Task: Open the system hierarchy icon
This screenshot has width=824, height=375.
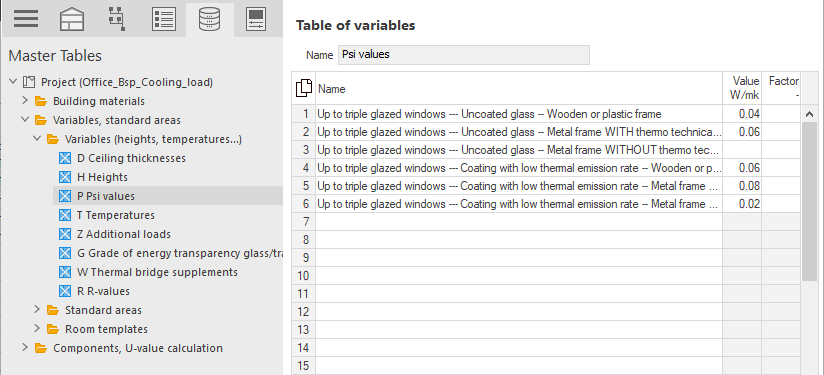Action: [117, 19]
